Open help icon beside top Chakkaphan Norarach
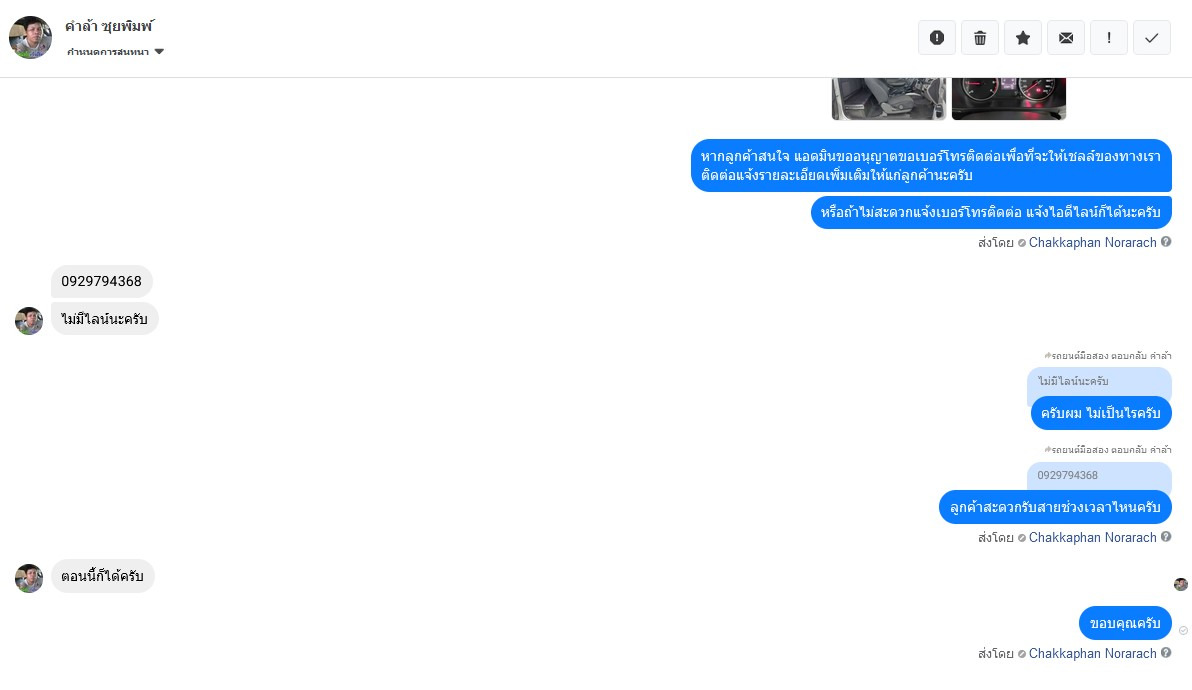 (1165, 242)
